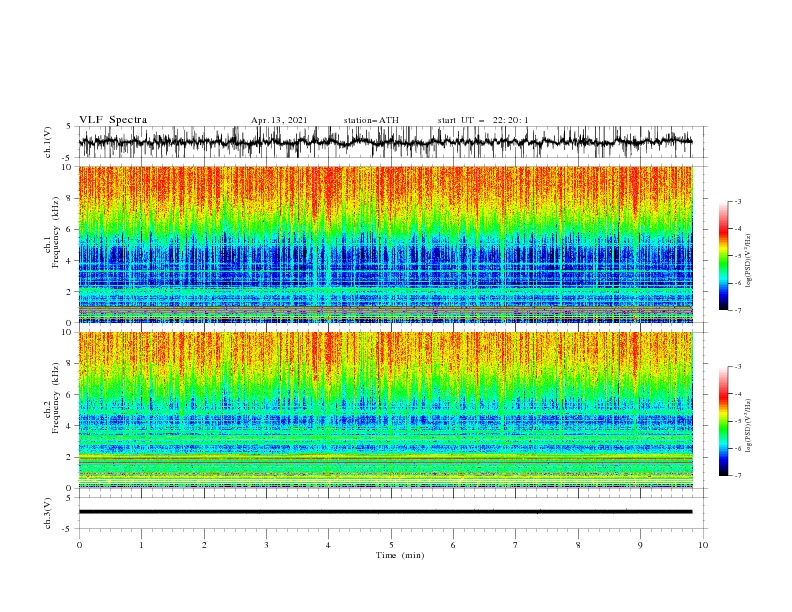792x612 pixels.
Task: Click time axis tick label "5"
Action: 391,545
